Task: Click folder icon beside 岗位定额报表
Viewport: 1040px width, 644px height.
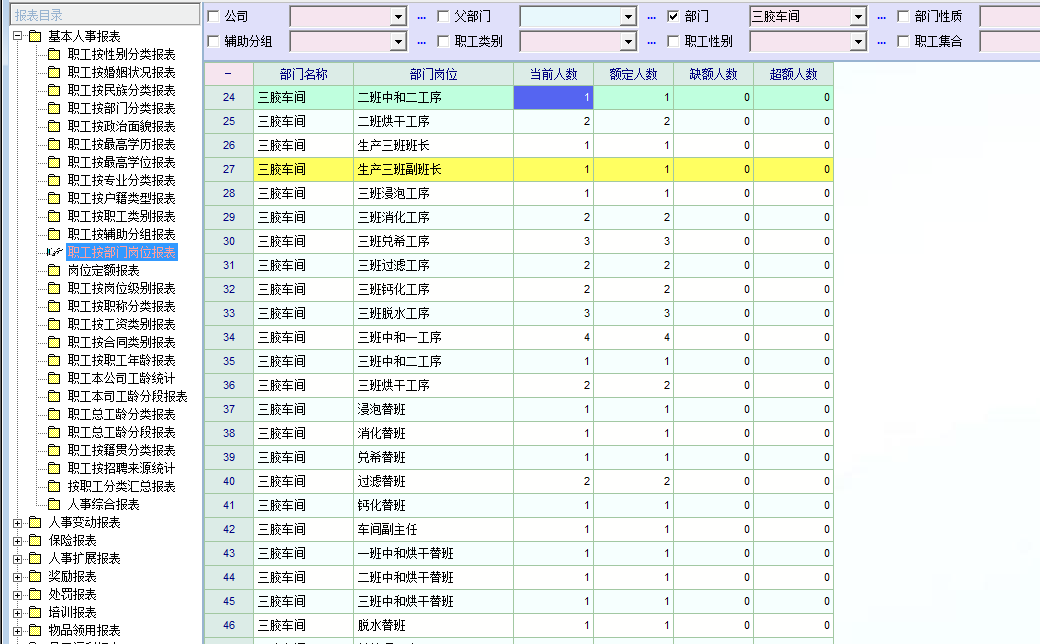Action: pyautogui.click(x=54, y=270)
